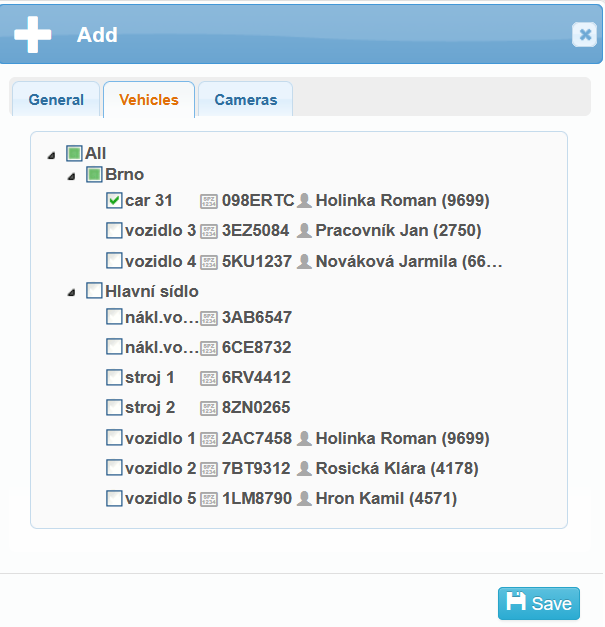Click the license plate icon beside 3EZ5084
Image resolution: width=605 pixels, height=627 pixels.
209,231
